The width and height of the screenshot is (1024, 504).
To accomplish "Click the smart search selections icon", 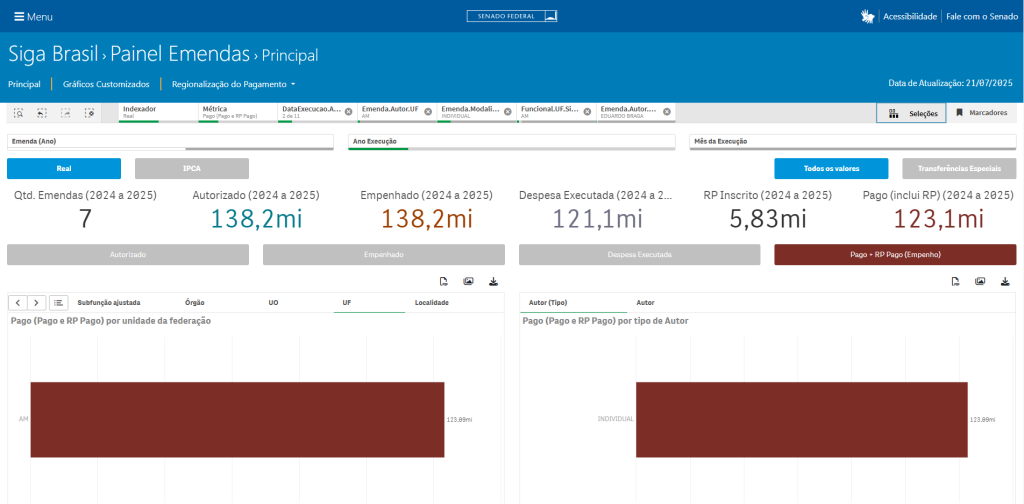I will tap(19, 113).
